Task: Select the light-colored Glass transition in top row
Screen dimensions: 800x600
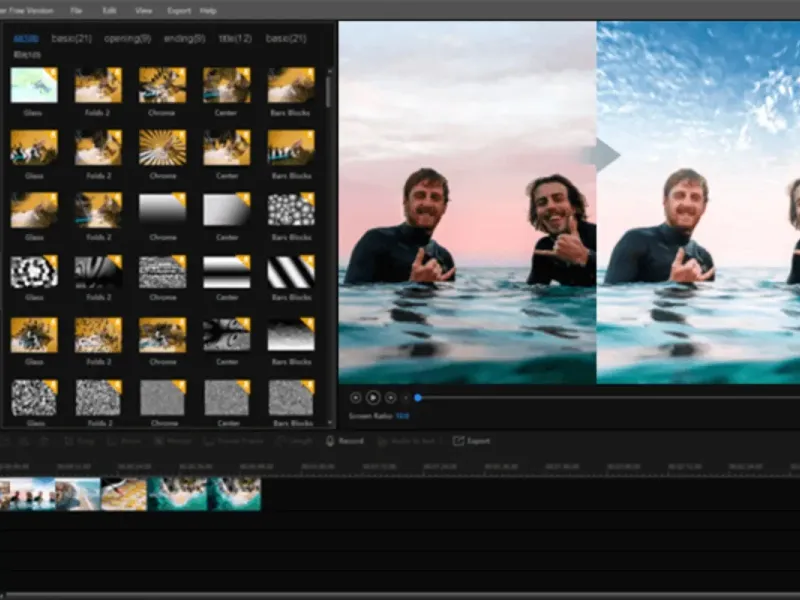Action: 34,85
